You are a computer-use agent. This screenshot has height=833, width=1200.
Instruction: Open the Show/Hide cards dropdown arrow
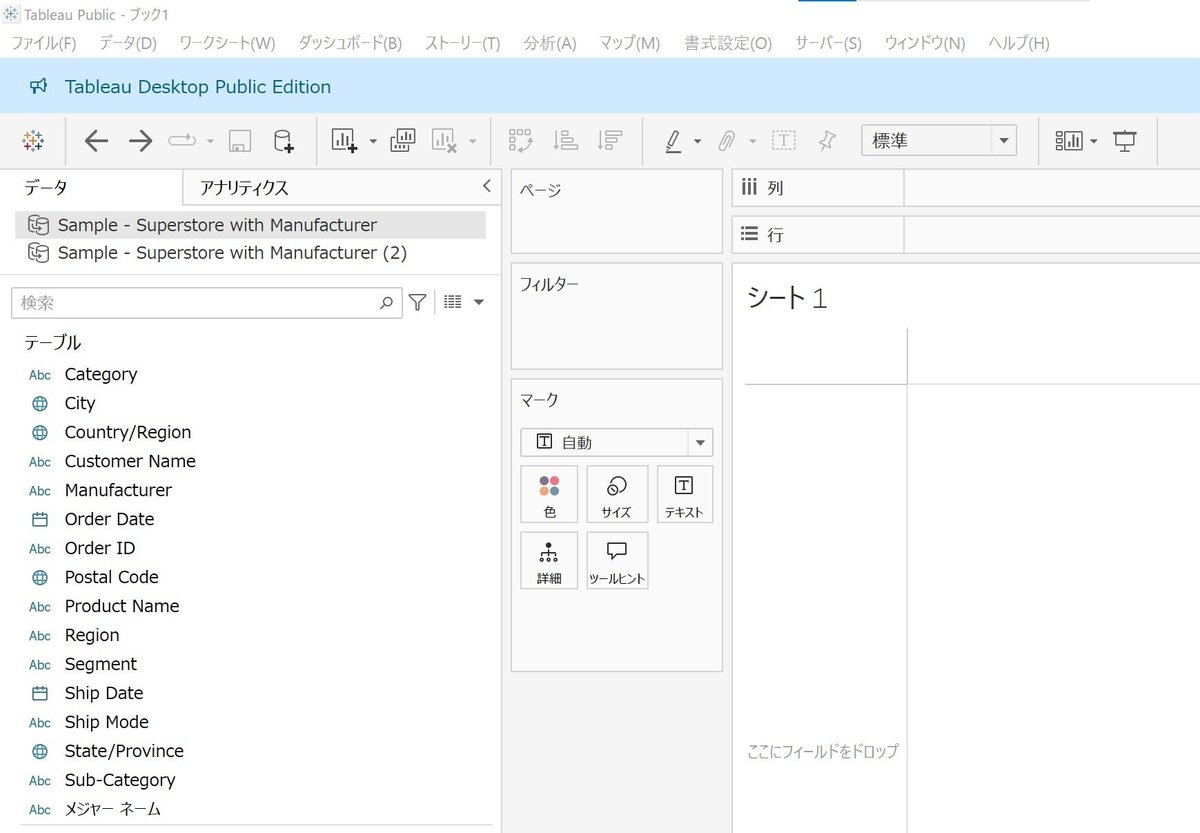[1094, 141]
